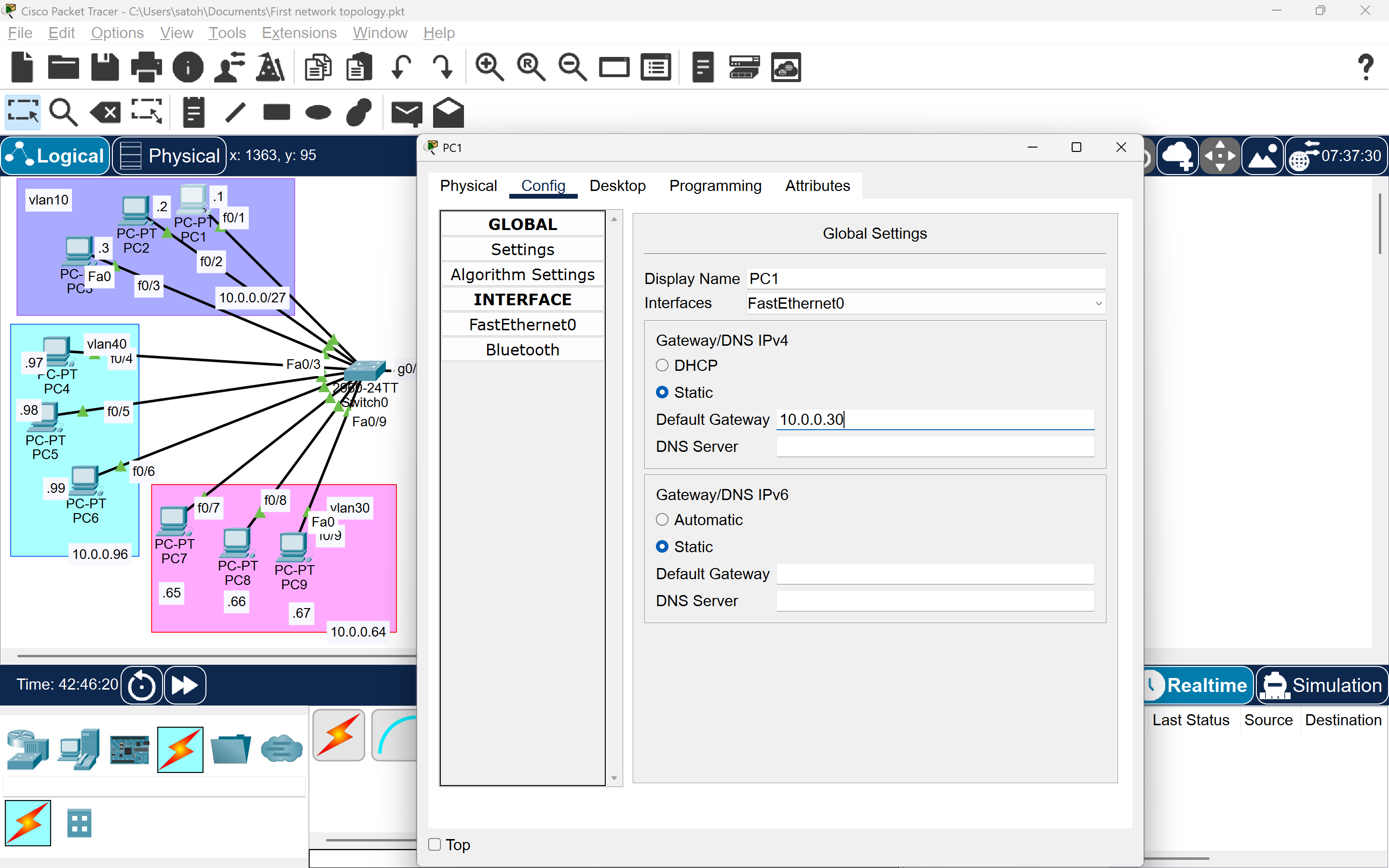
Task: Check the Top checkbox in PC1 window
Action: 434,844
